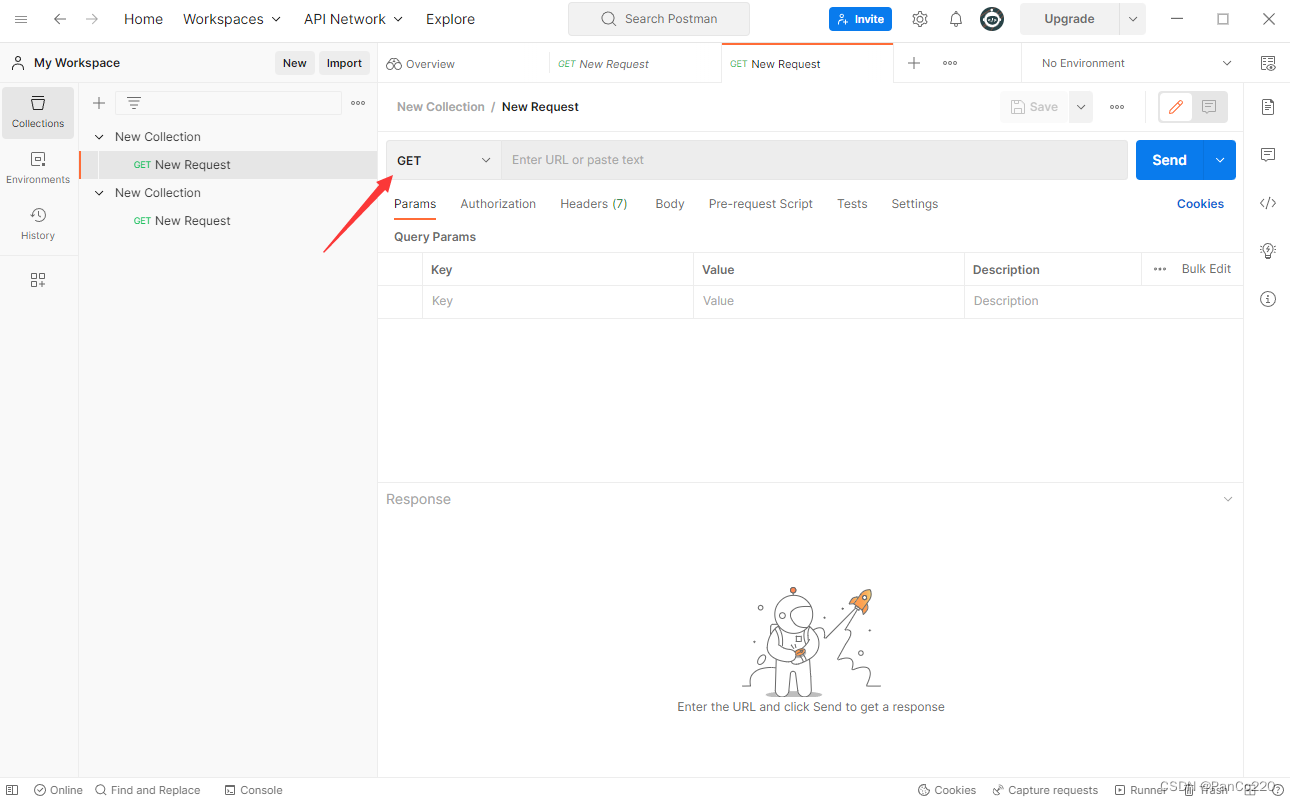The image size is (1290, 801).
Task: Open the Environments sidebar panel
Action: 38,168
